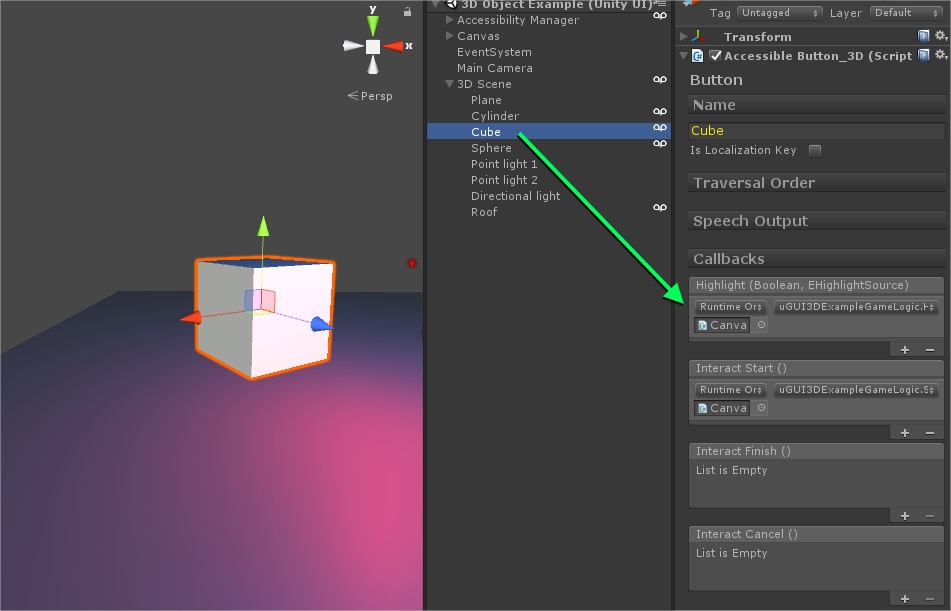The height and width of the screenshot is (611, 951).
Task: Disable the Accessible Button_3D script checkbox
Action: (715, 56)
